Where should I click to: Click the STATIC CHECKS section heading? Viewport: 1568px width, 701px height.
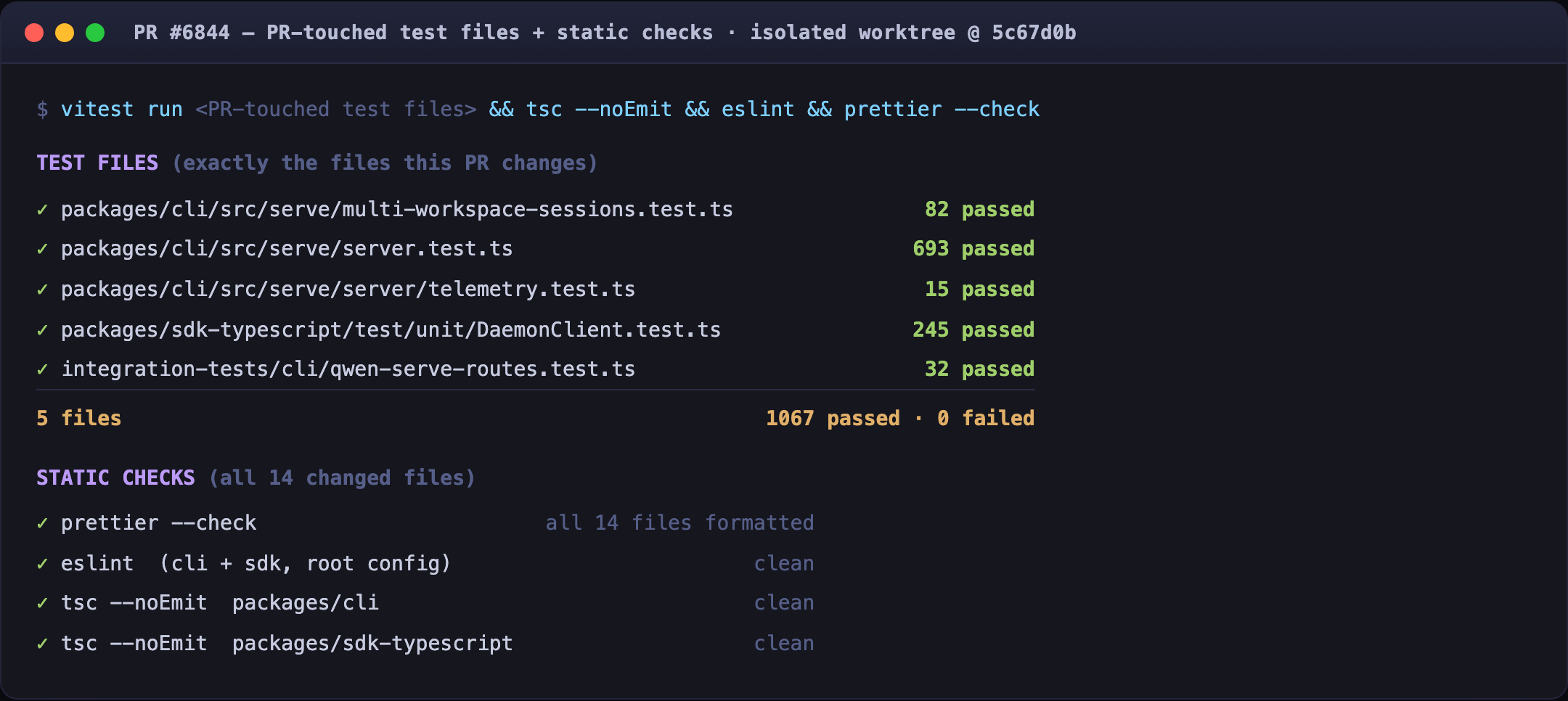point(115,477)
